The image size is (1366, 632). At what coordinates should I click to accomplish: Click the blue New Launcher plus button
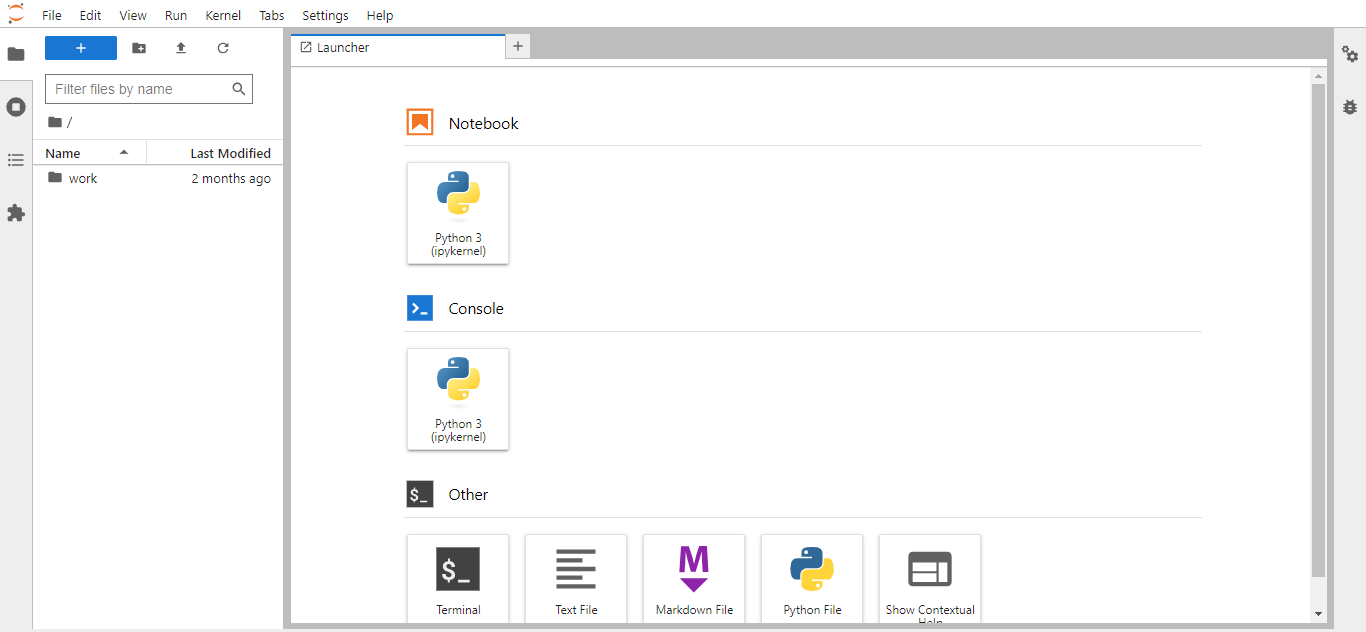point(81,48)
